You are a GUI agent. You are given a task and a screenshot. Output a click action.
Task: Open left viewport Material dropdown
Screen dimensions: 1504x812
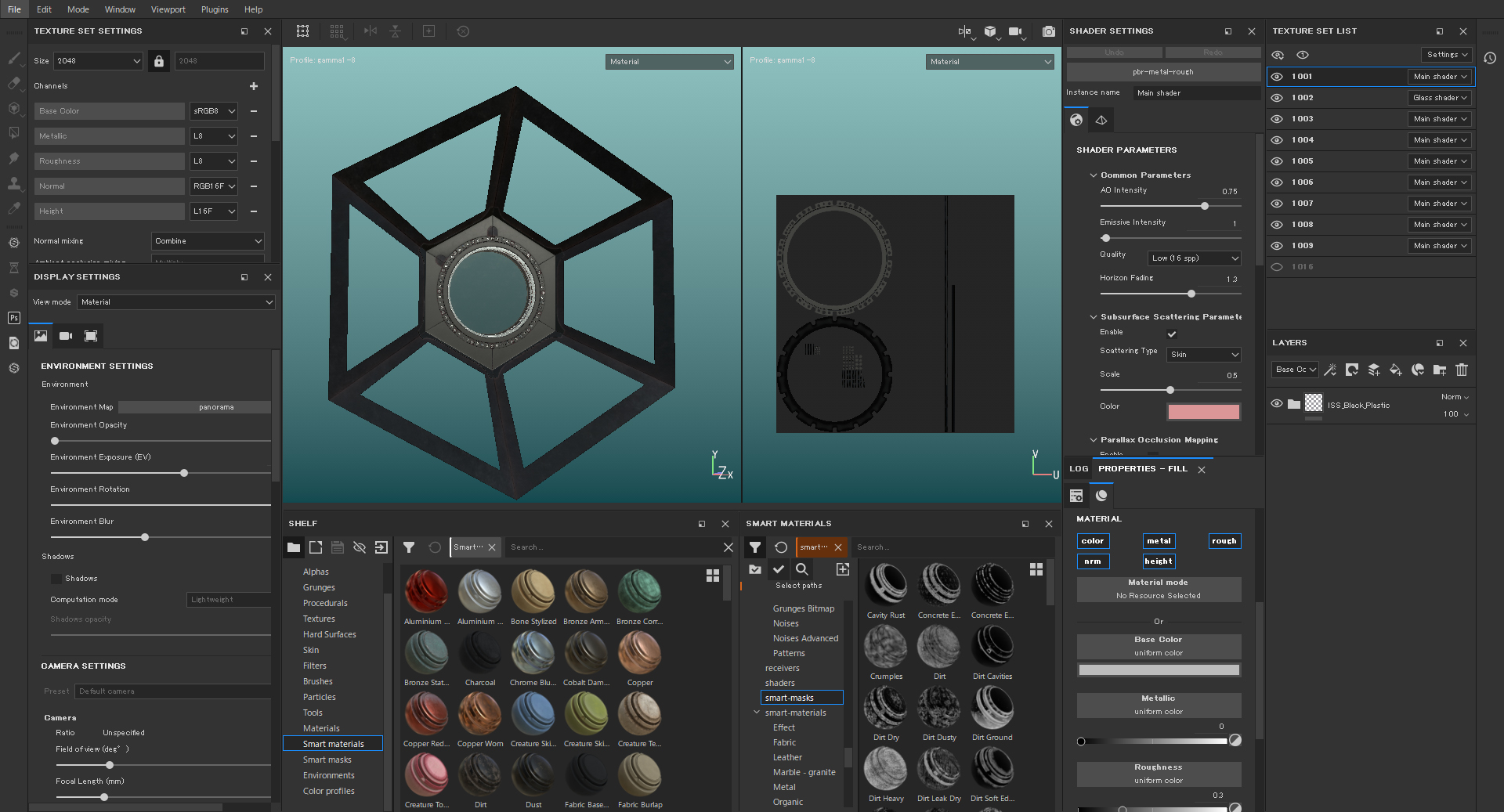[670, 61]
